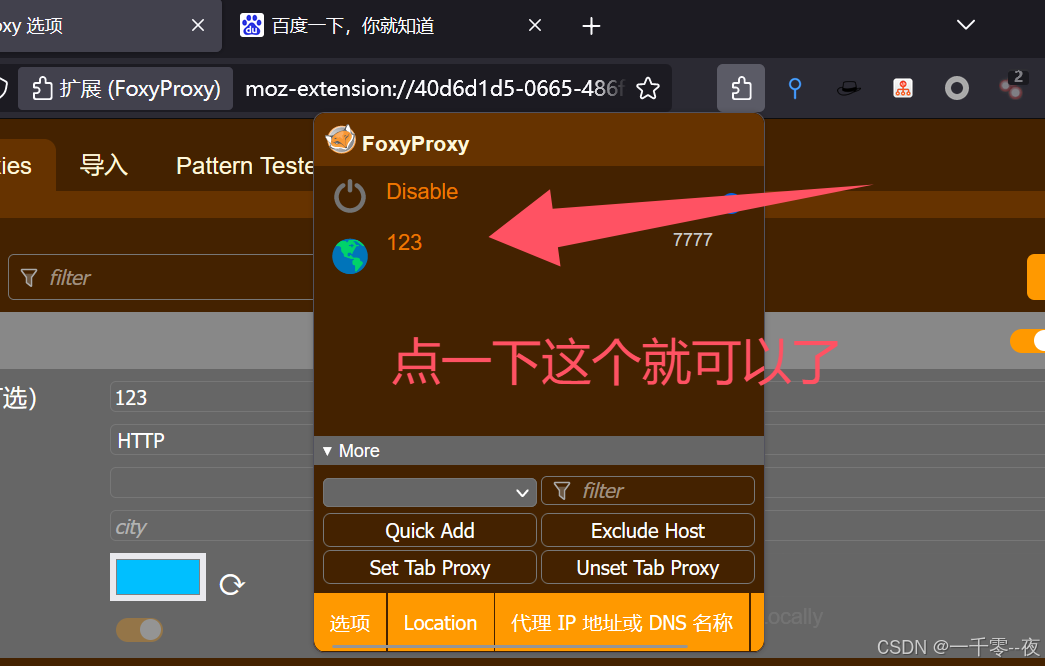Viewport: 1045px width, 666px height.
Task: Click the extension puzzle icon in address bar
Action: (x=42, y=88)
